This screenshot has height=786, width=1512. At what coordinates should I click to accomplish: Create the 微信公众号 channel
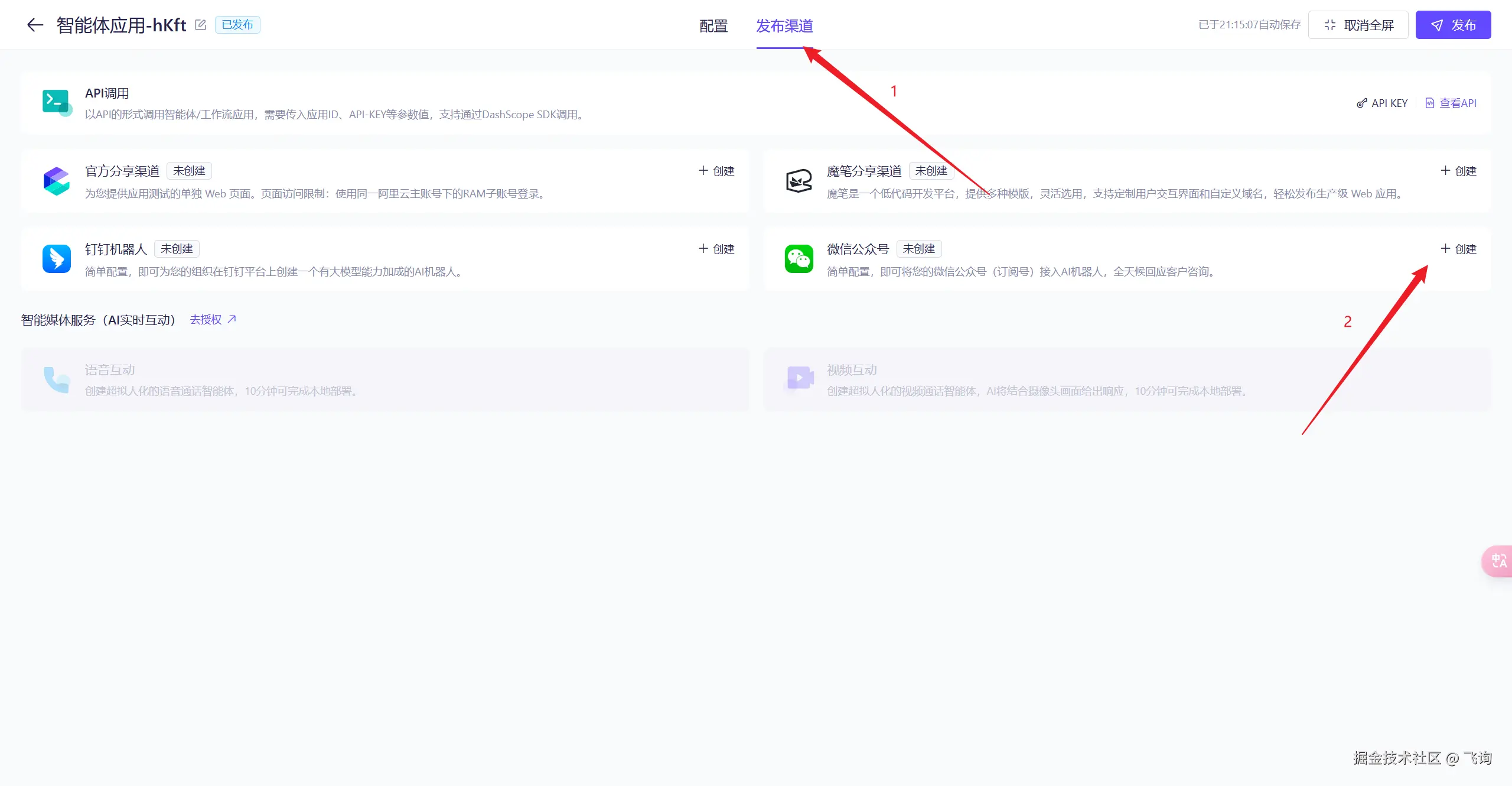(1458, 249)
